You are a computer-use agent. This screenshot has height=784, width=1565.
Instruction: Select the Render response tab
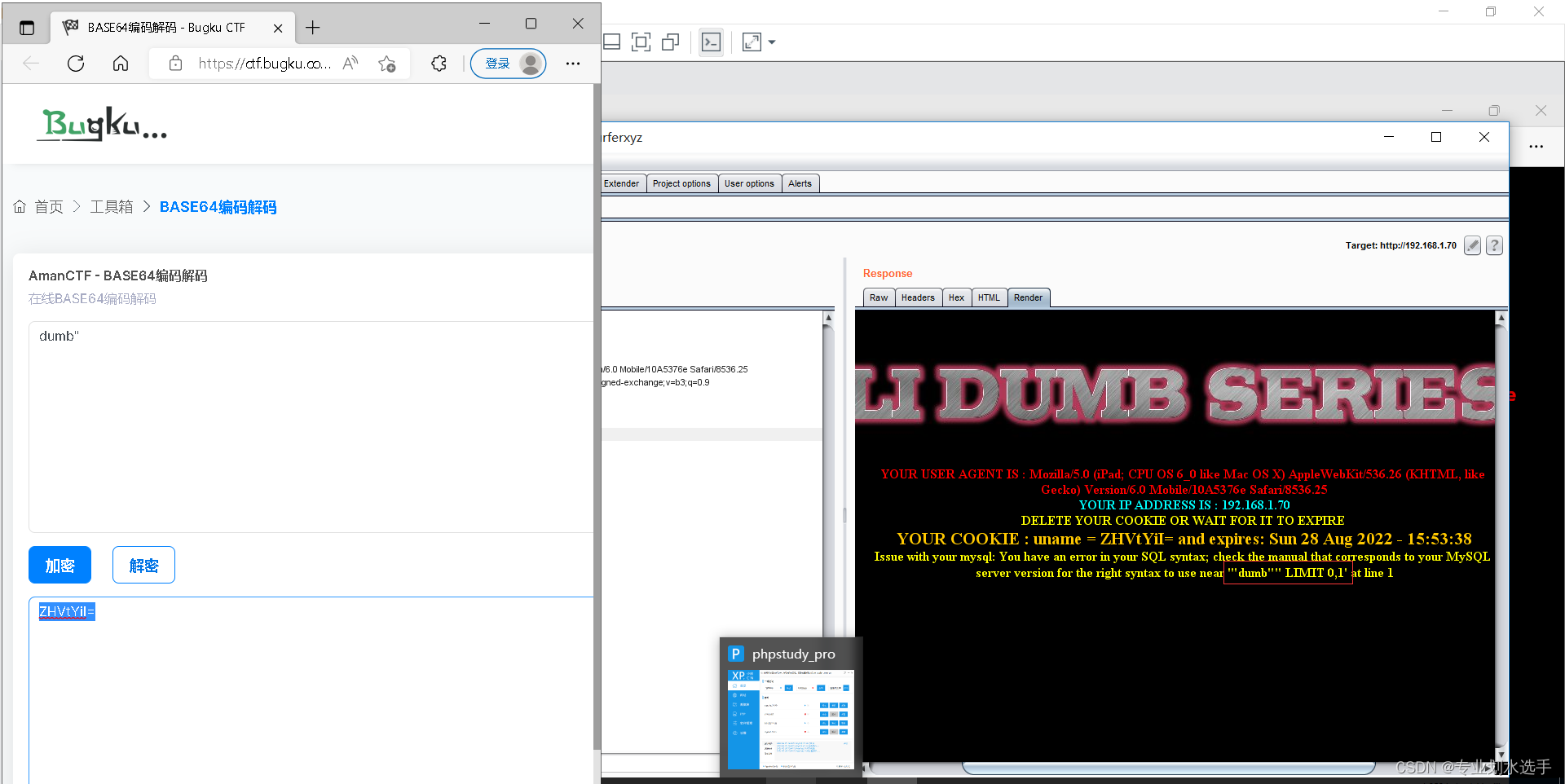coord(1028,297)
